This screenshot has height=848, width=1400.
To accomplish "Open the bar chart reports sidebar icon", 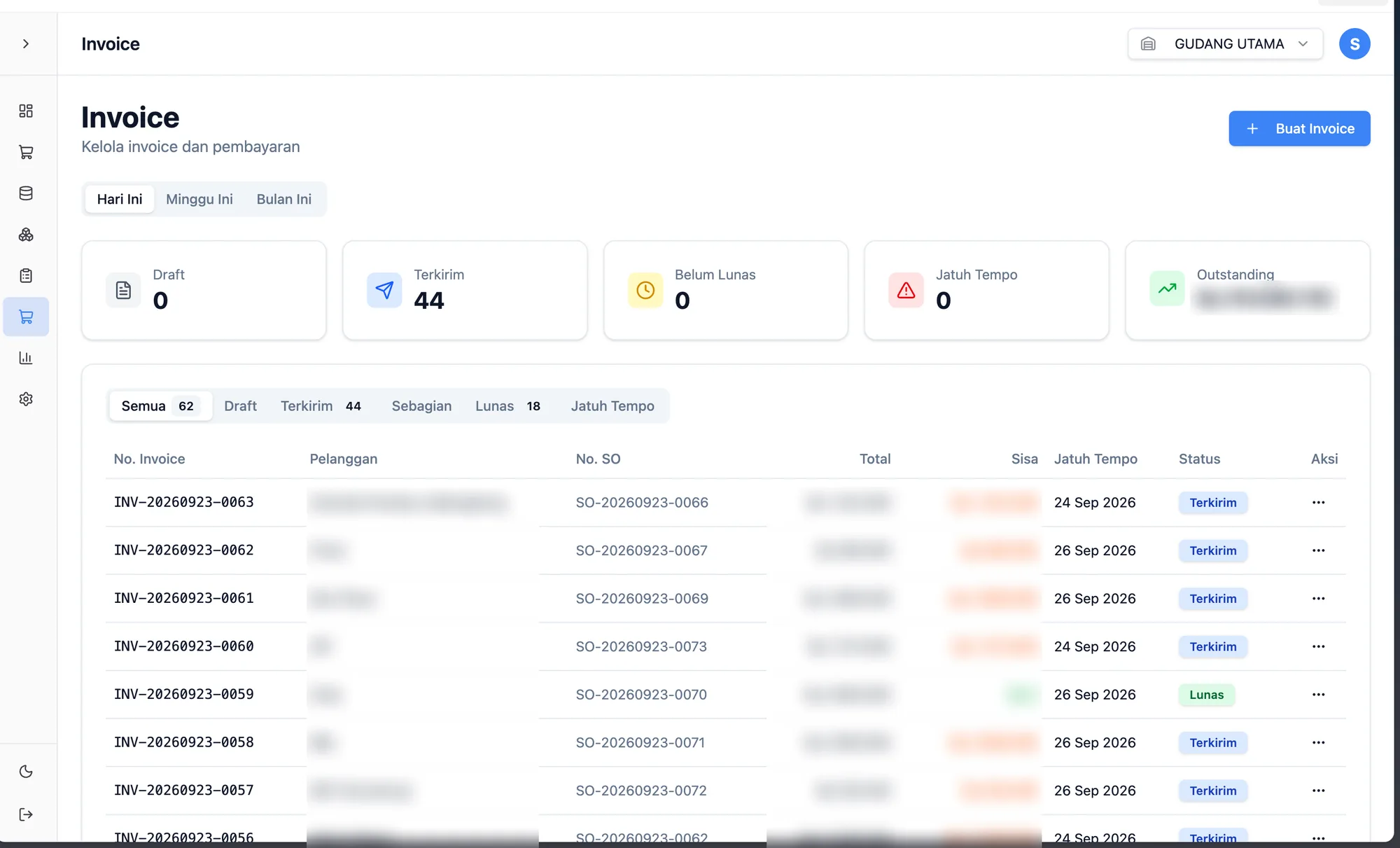I will 26,358.
